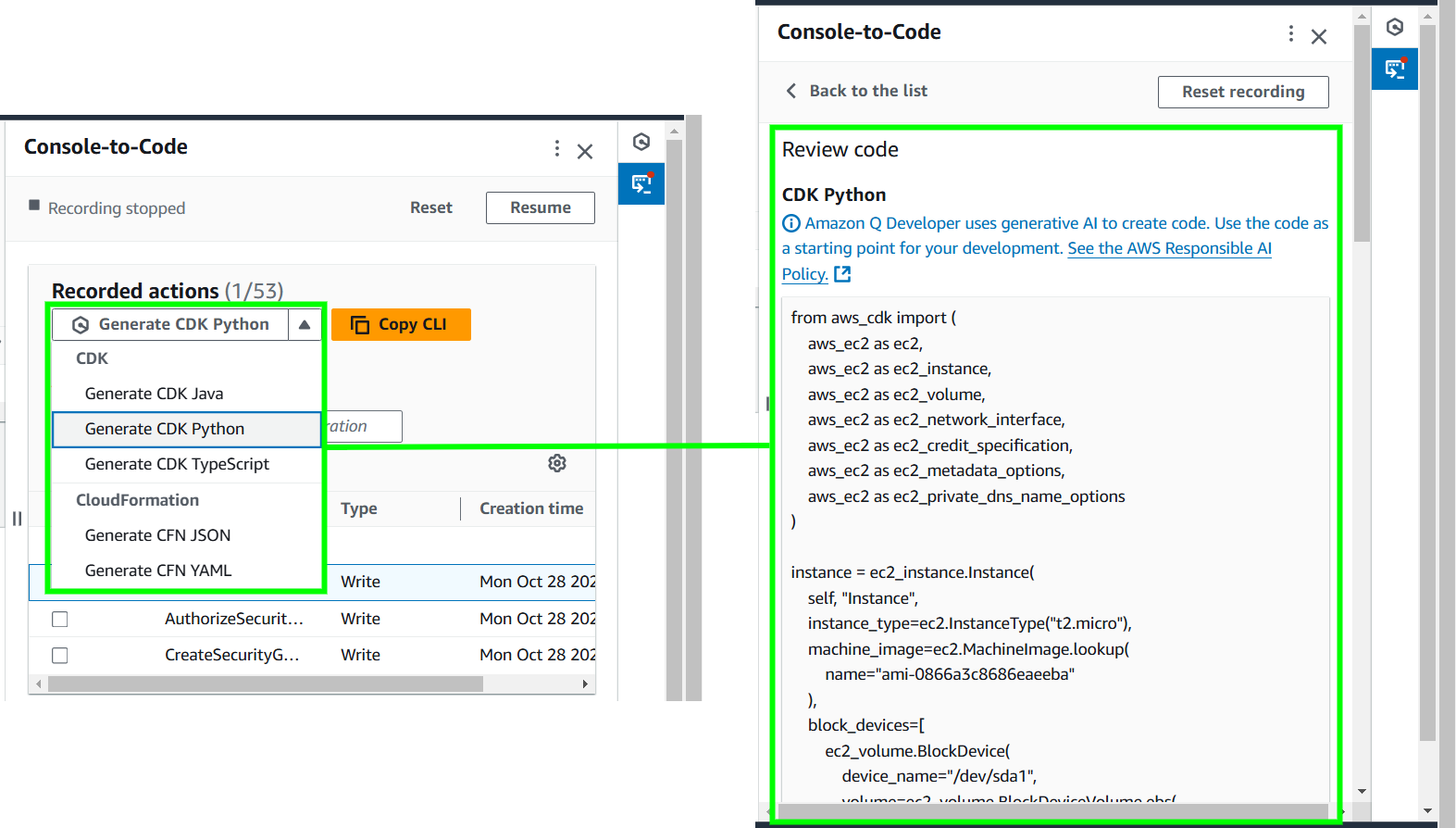Select Generate CFN YAML option
Viewport: 1456px width, 828px height.
click(x=187, y=571)
